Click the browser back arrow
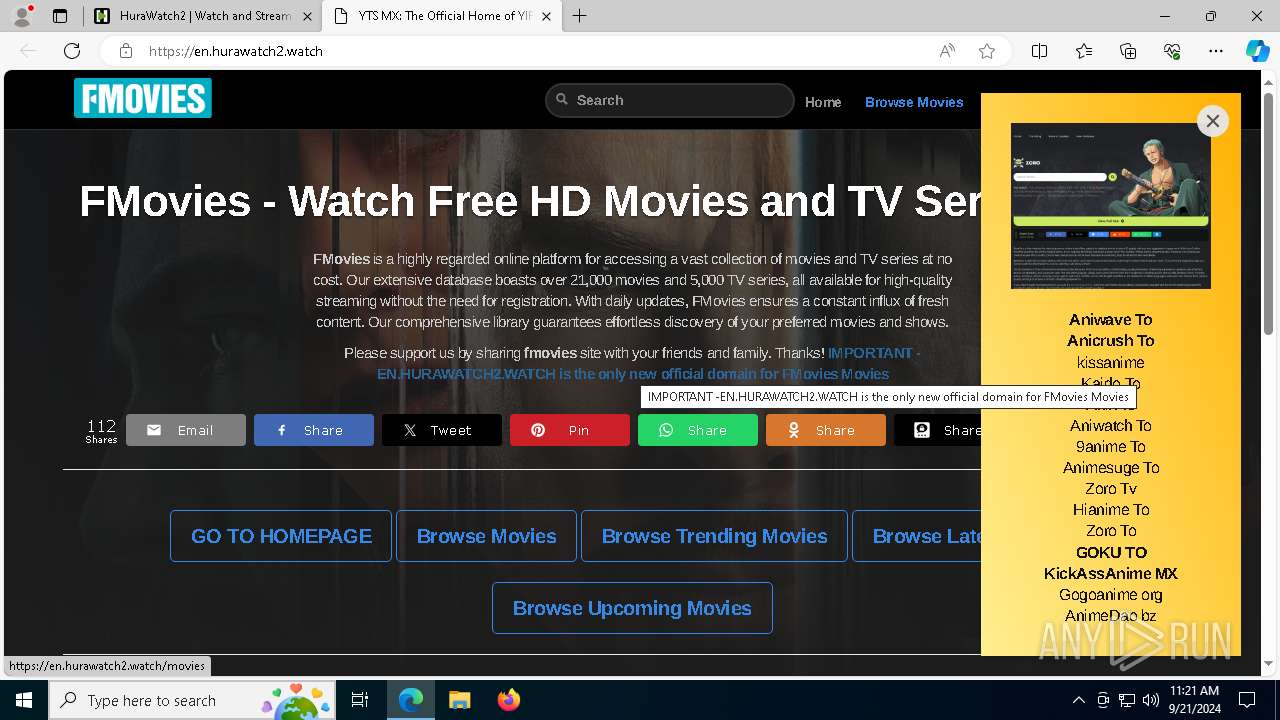Viewport: 1280px width, 720px height. point(28,51)
